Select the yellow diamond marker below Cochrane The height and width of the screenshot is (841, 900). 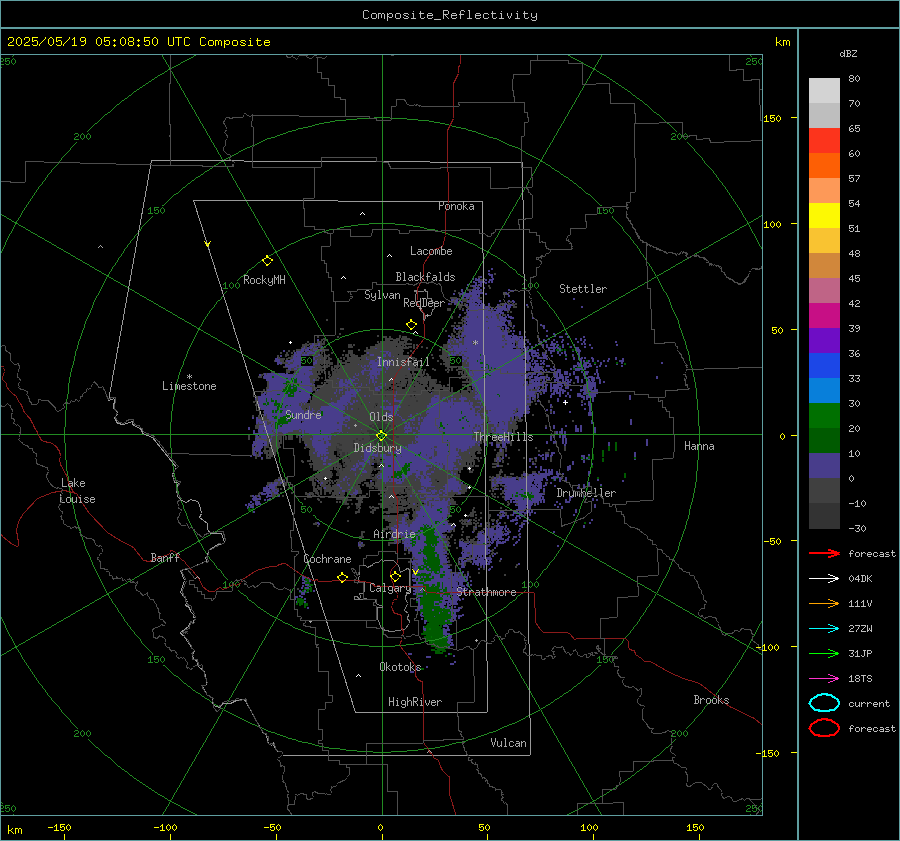coord(342,577)
